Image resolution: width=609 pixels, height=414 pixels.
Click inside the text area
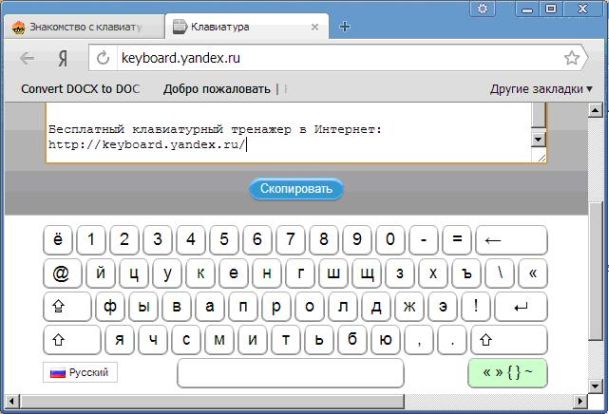click(289, 133)
